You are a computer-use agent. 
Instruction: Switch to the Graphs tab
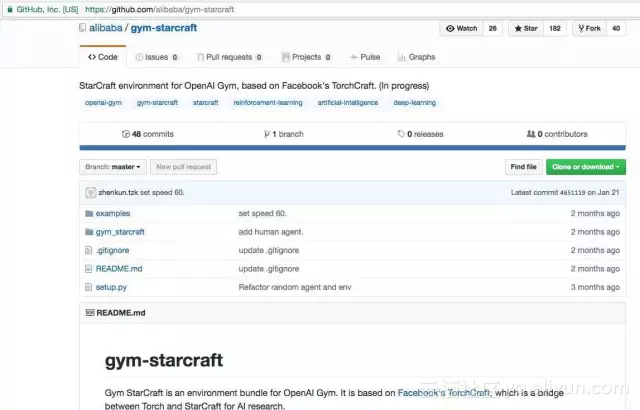(416, 57)
